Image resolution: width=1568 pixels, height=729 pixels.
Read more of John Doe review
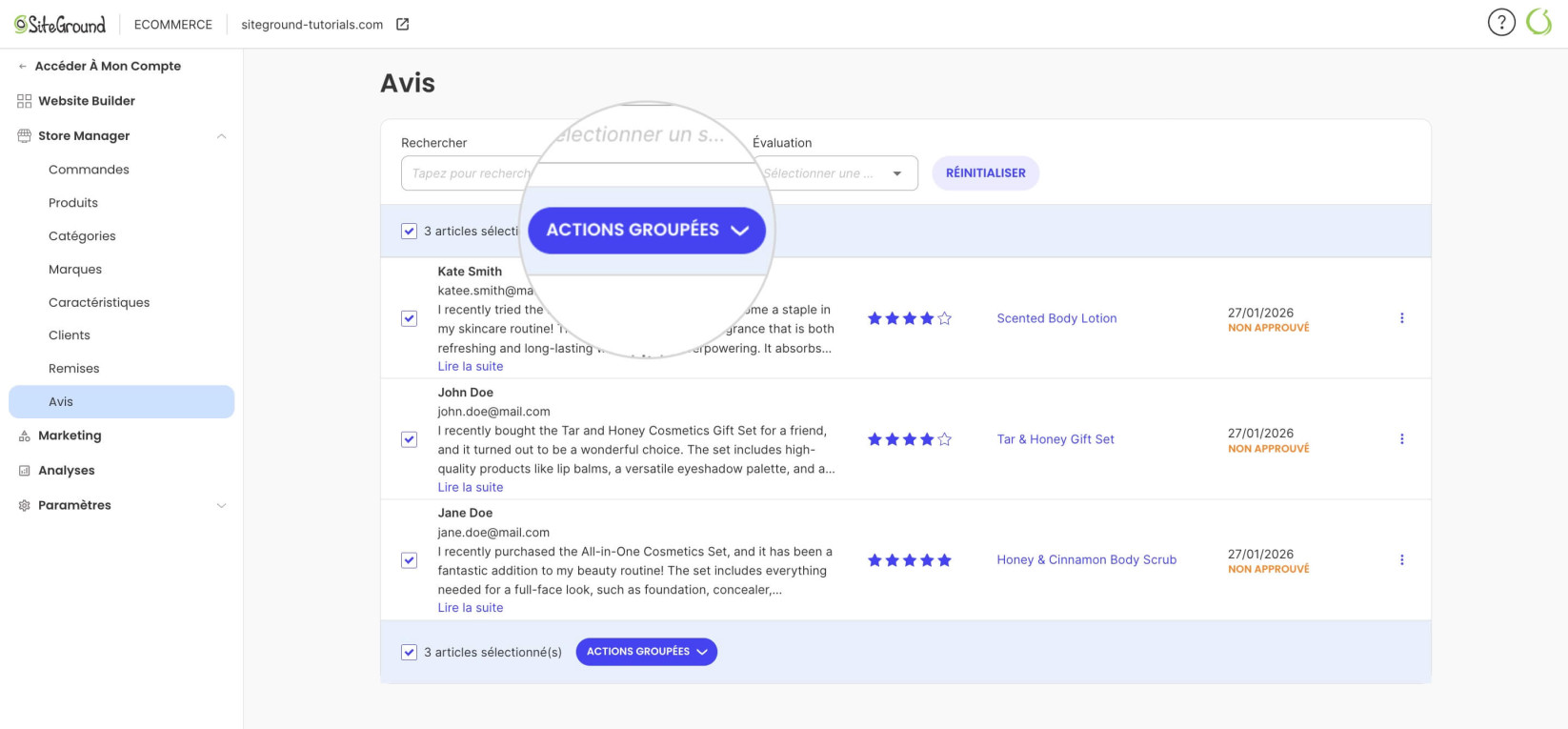pos(471,488)
